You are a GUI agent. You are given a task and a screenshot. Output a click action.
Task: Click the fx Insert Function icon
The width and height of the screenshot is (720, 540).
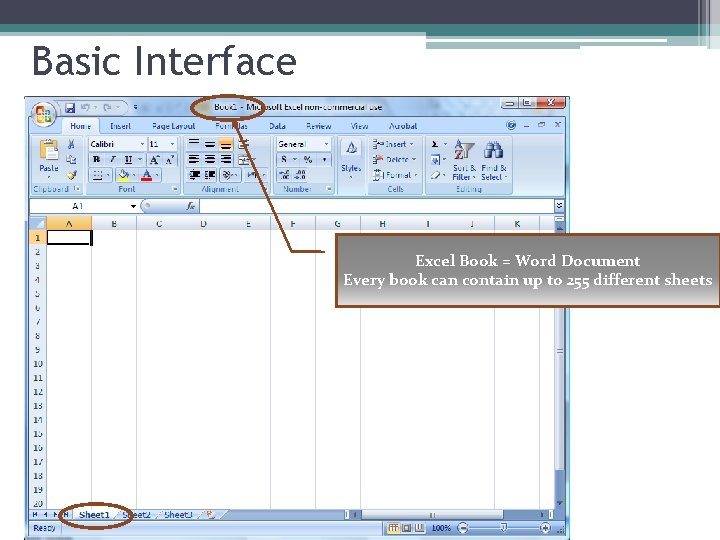pos(191,206)
